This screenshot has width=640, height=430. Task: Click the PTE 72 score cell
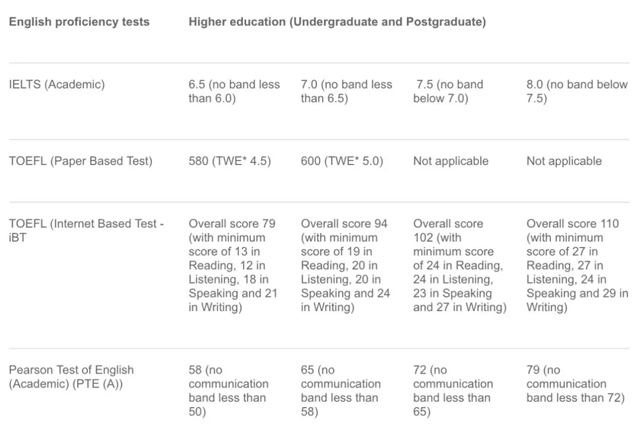click(x=453, y=391)
